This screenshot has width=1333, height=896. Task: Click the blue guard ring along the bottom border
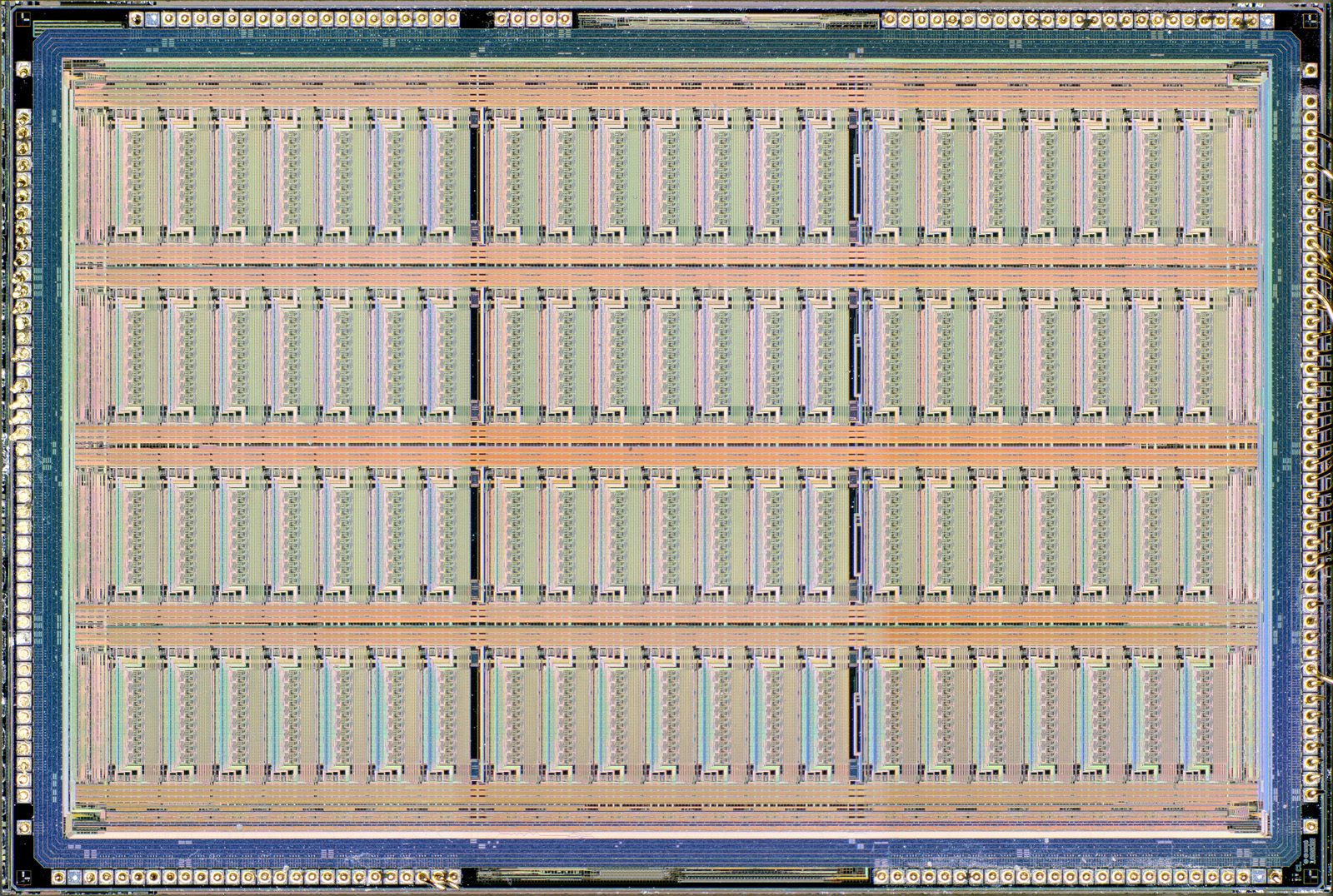(x=666, y=849)
